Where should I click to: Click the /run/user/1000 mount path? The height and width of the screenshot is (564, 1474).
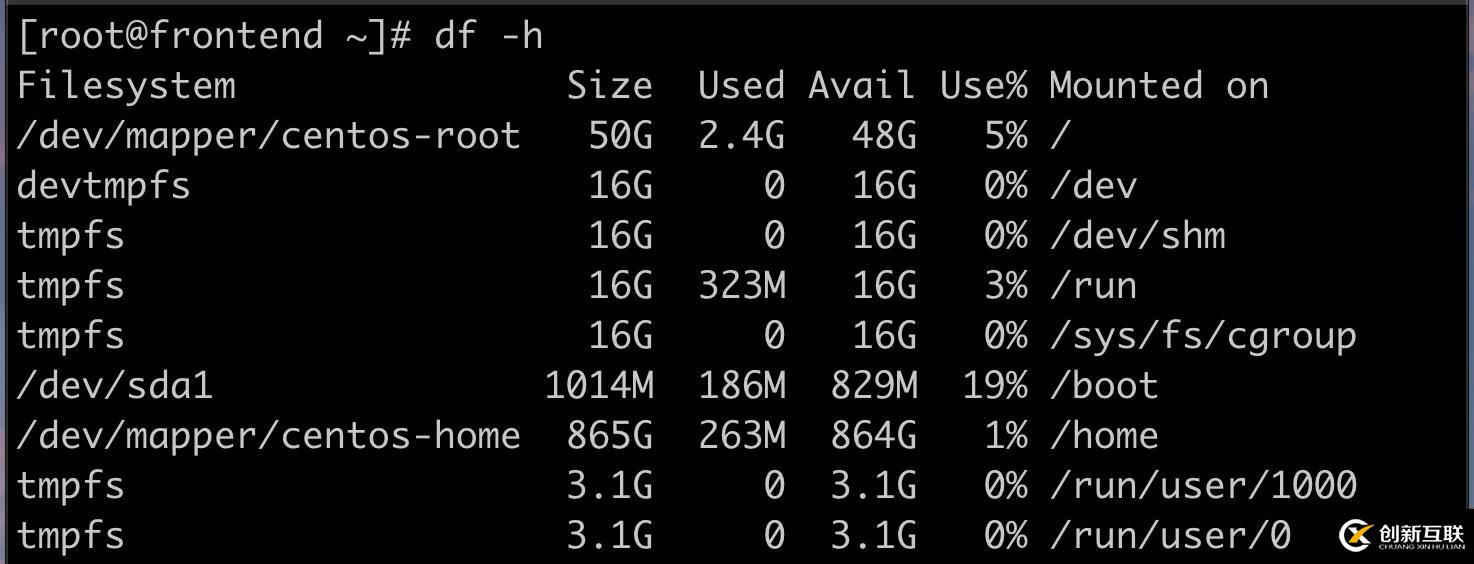[x=1203, y=486]
